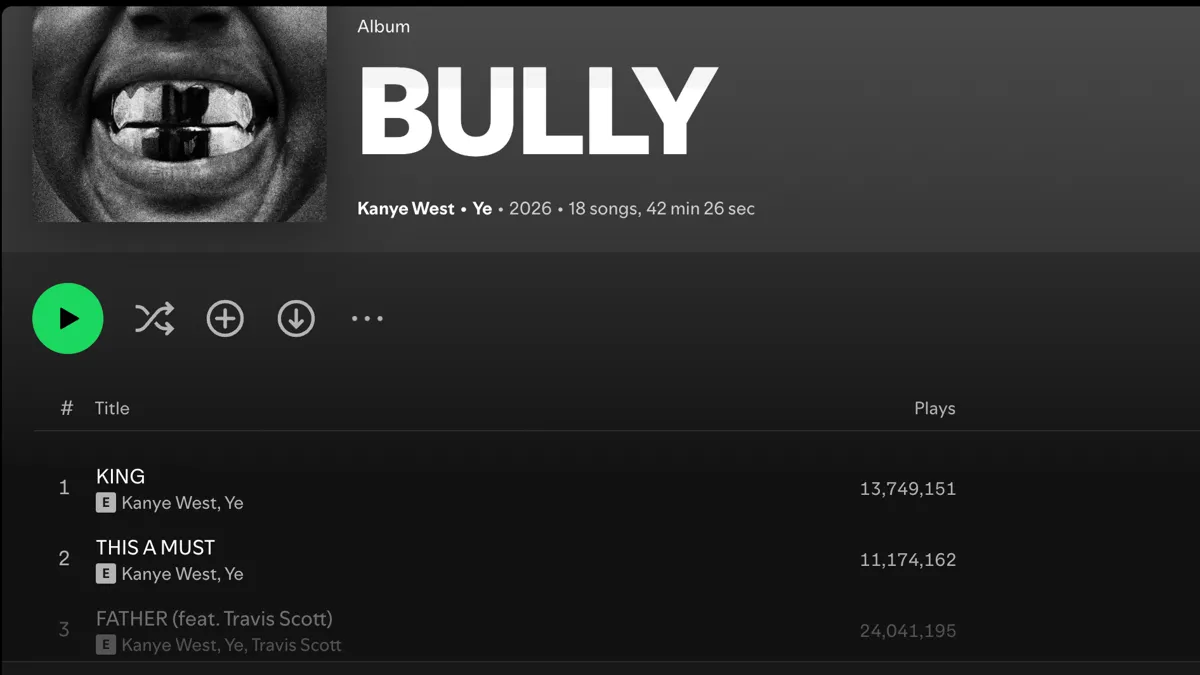Open Kanye West artist page from album header

click(x=406, y=209)
